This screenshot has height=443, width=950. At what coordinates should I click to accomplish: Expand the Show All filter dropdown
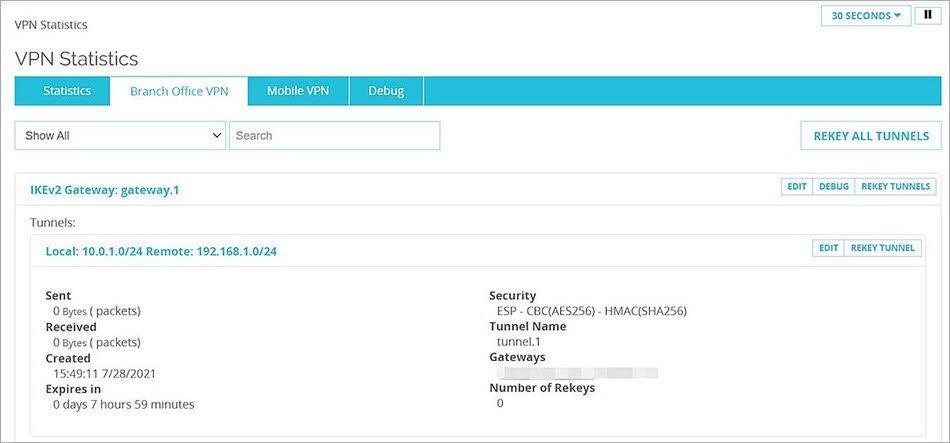(120, 136)
